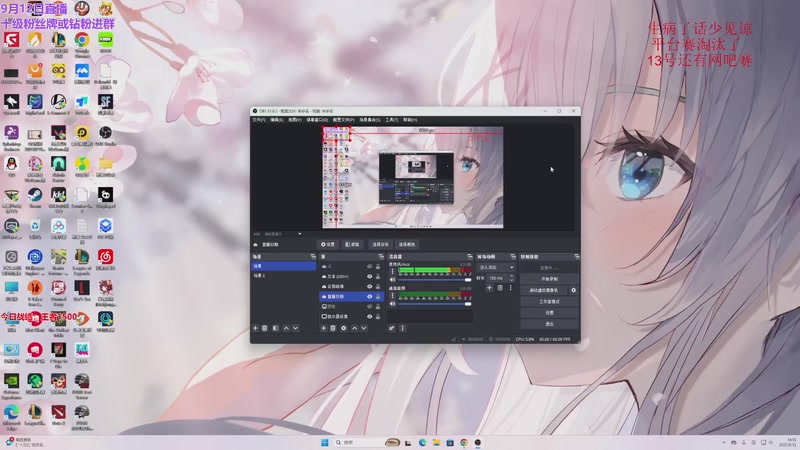
Task: Open the 帮助(H) menu
Action: coord(410,120)
